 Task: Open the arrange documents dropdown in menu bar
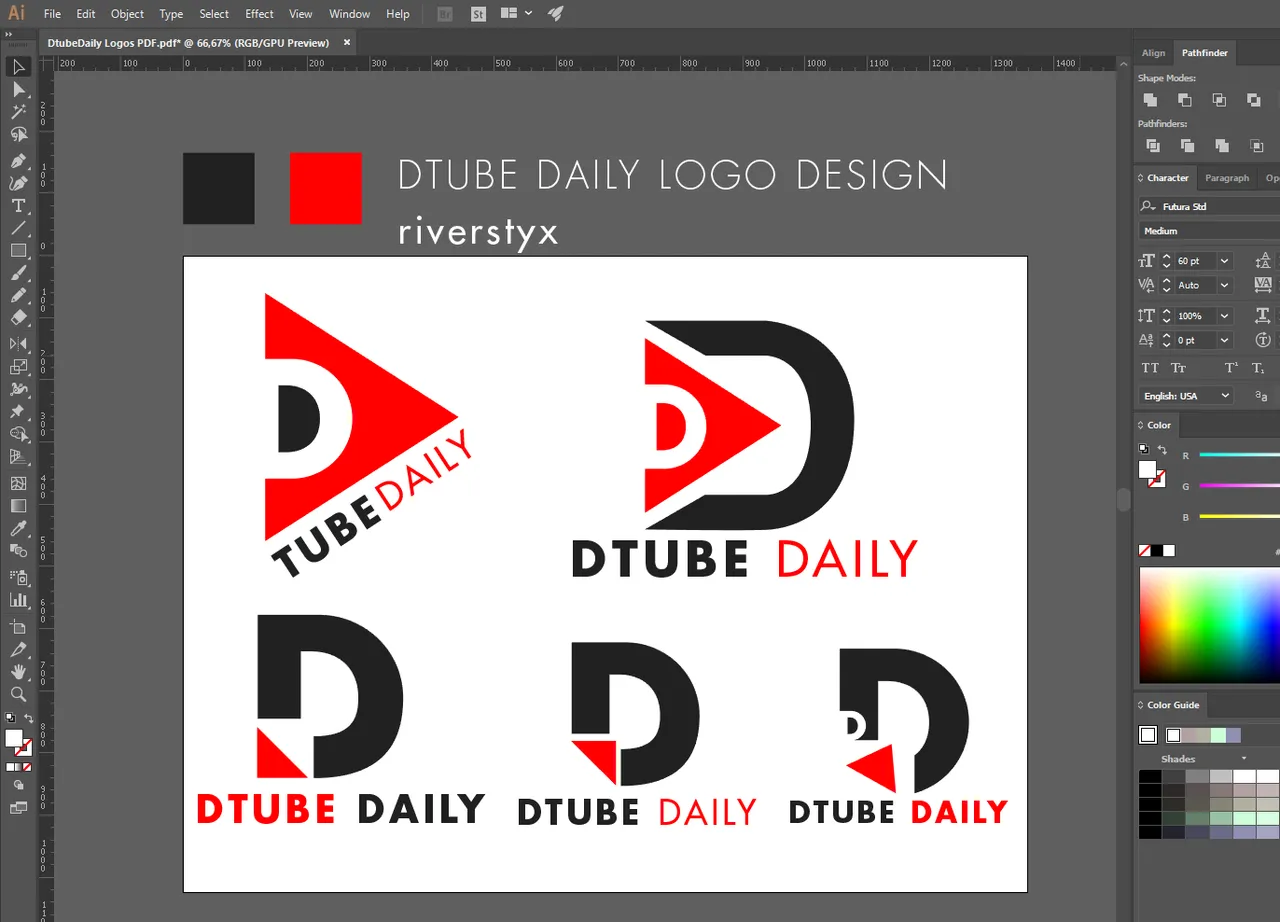point(516,14)
